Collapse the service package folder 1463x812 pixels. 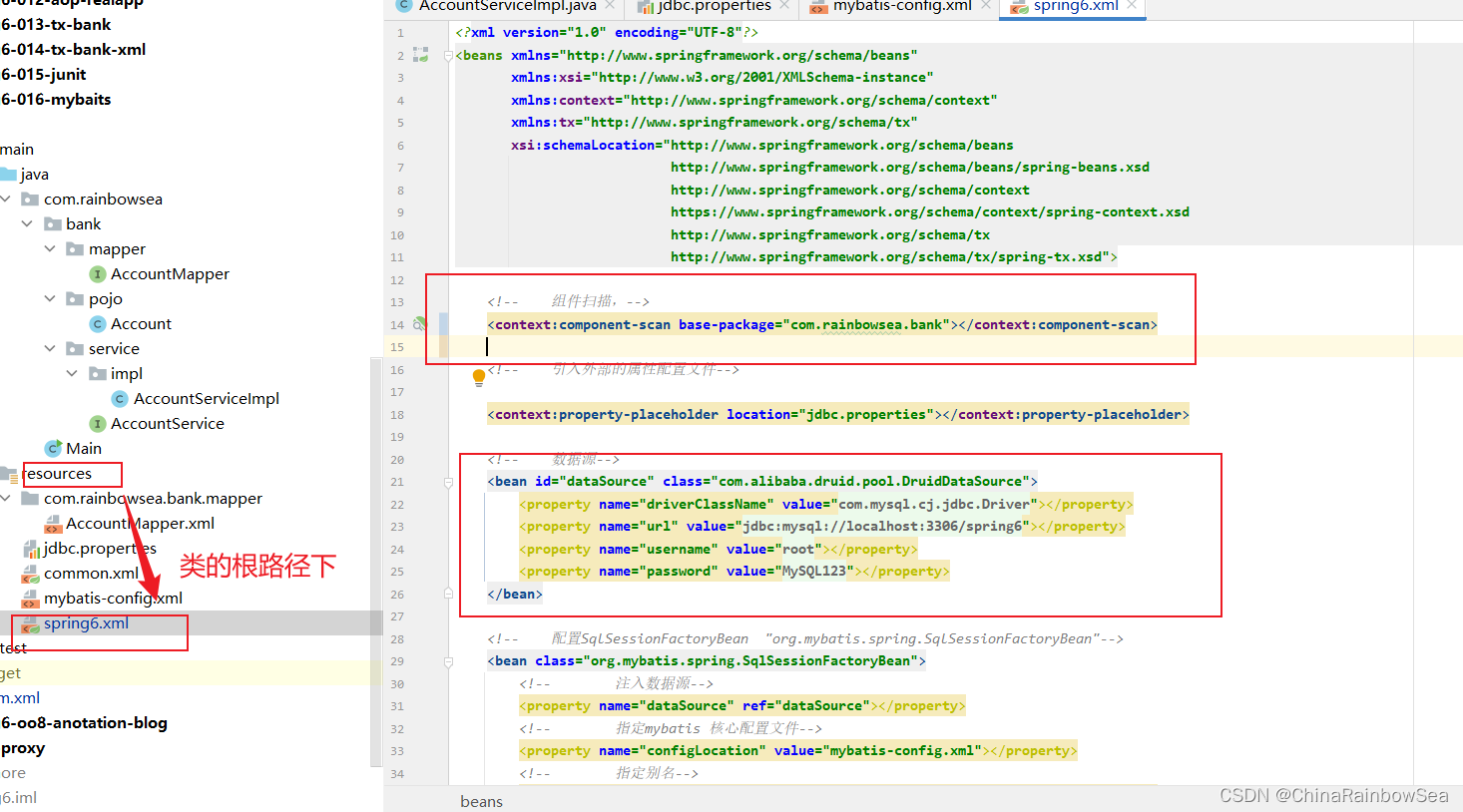point(50,348)
